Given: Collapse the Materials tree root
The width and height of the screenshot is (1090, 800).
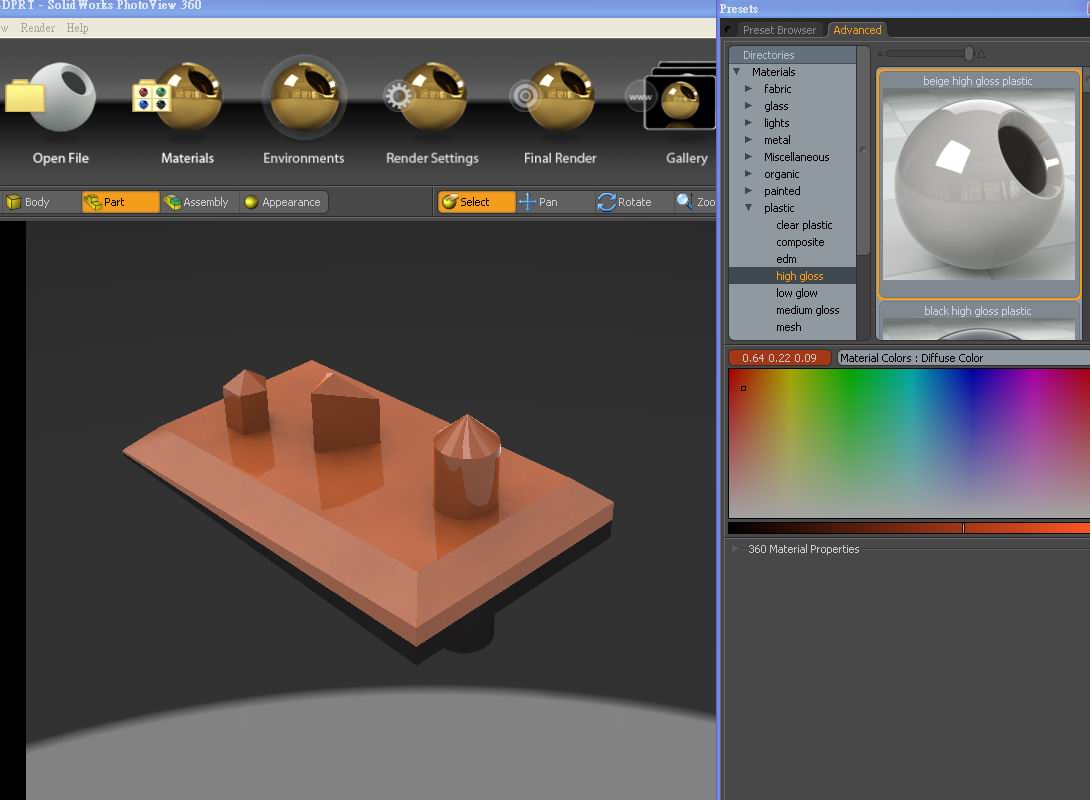Looking at the screenshot, I should pyautogui.click(x=737, y=72).
